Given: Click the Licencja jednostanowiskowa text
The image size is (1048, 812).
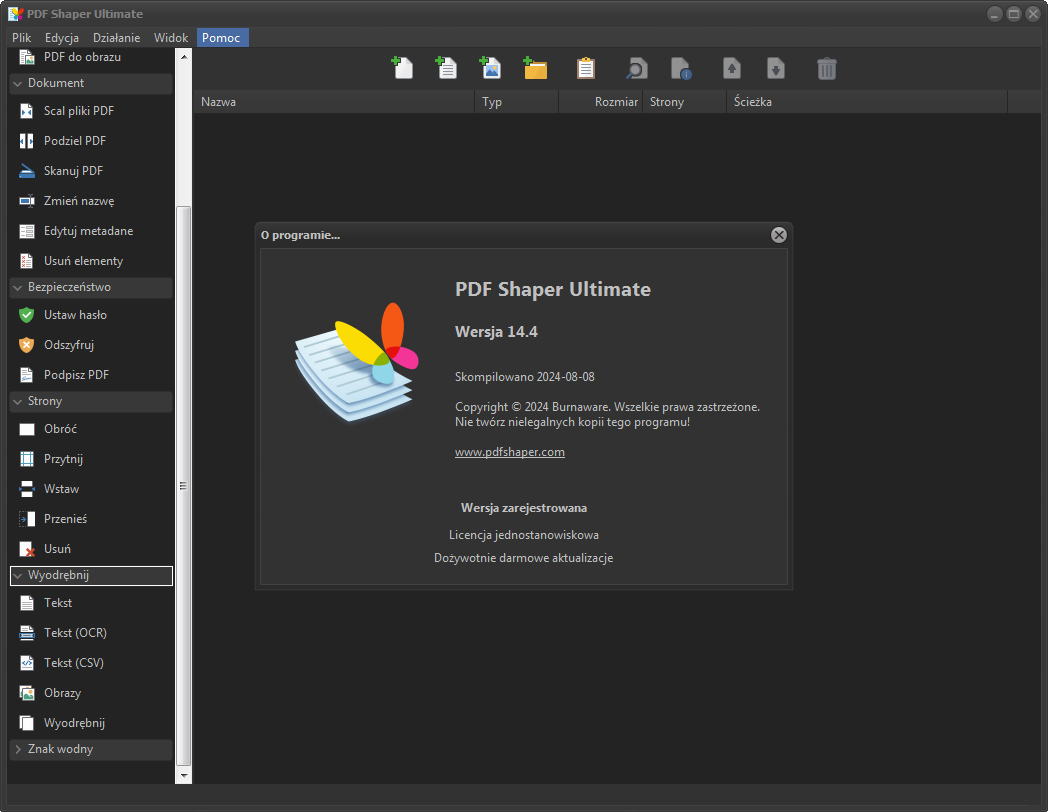Looking at the screenshot, I should (524, 535).
